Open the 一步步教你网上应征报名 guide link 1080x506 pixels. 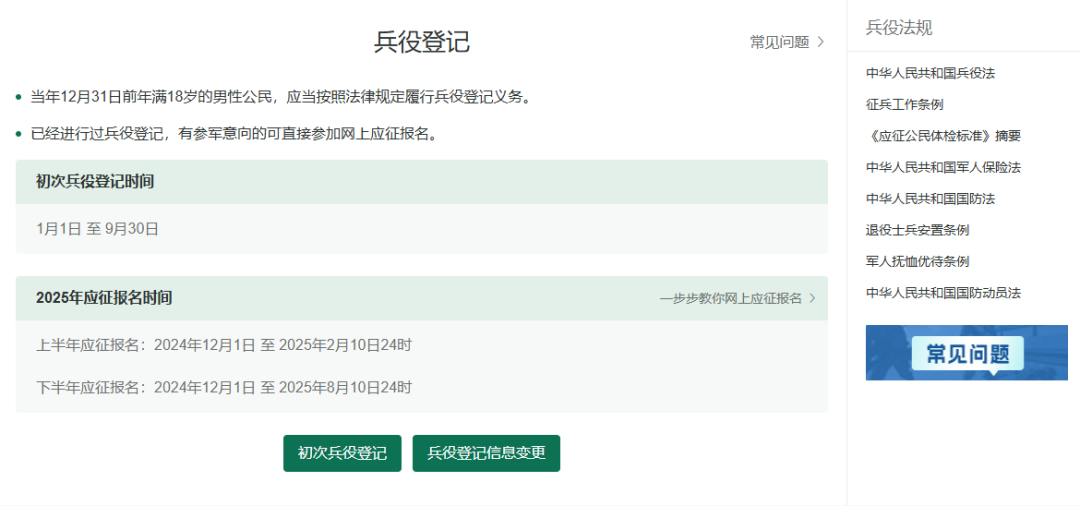[x=730, y=298]
